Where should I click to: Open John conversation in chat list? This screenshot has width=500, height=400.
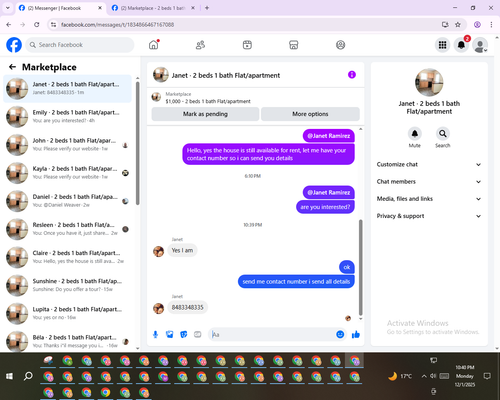pyautogui.click(x=67, y=145)
